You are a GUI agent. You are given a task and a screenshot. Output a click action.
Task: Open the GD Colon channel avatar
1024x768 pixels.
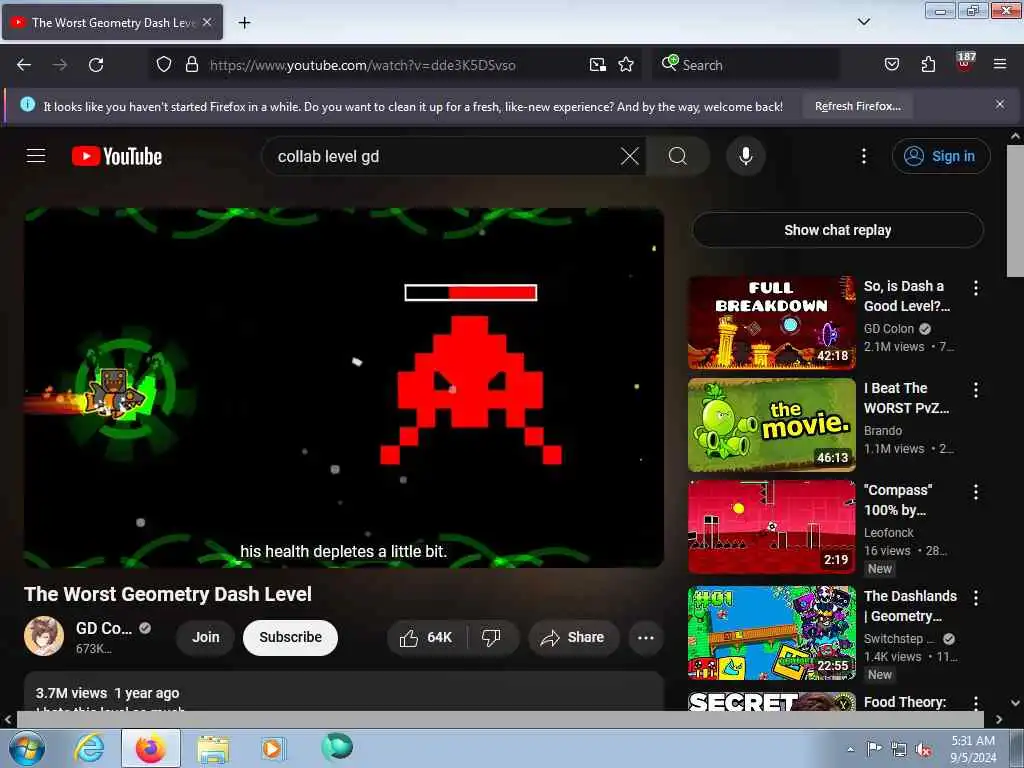tap(44, 635)
